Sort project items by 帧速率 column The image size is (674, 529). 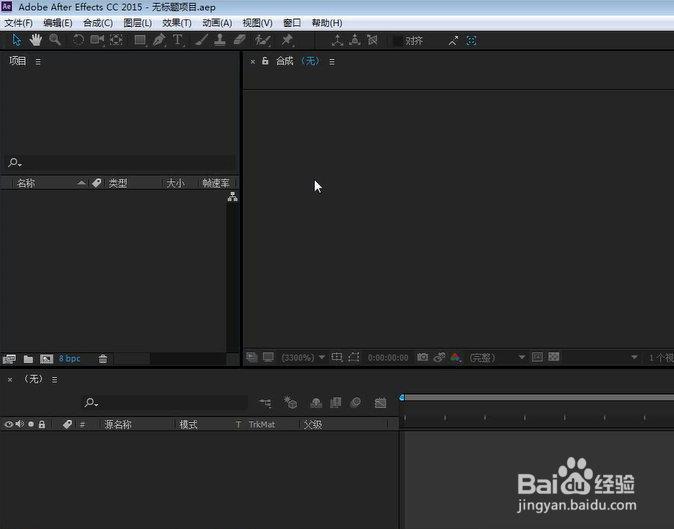point(216,183)
